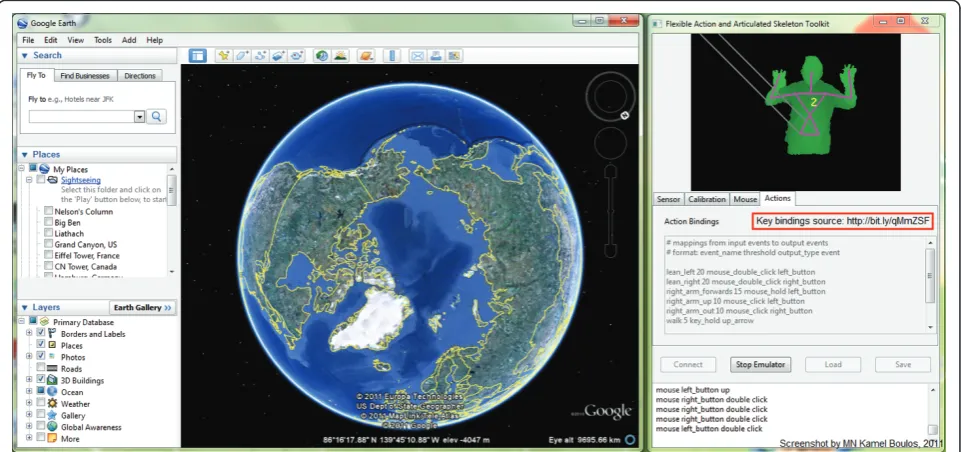Collapse the Primary Database tree node
The height and width of the screenshot is (452, 961).
coord(22,322)
